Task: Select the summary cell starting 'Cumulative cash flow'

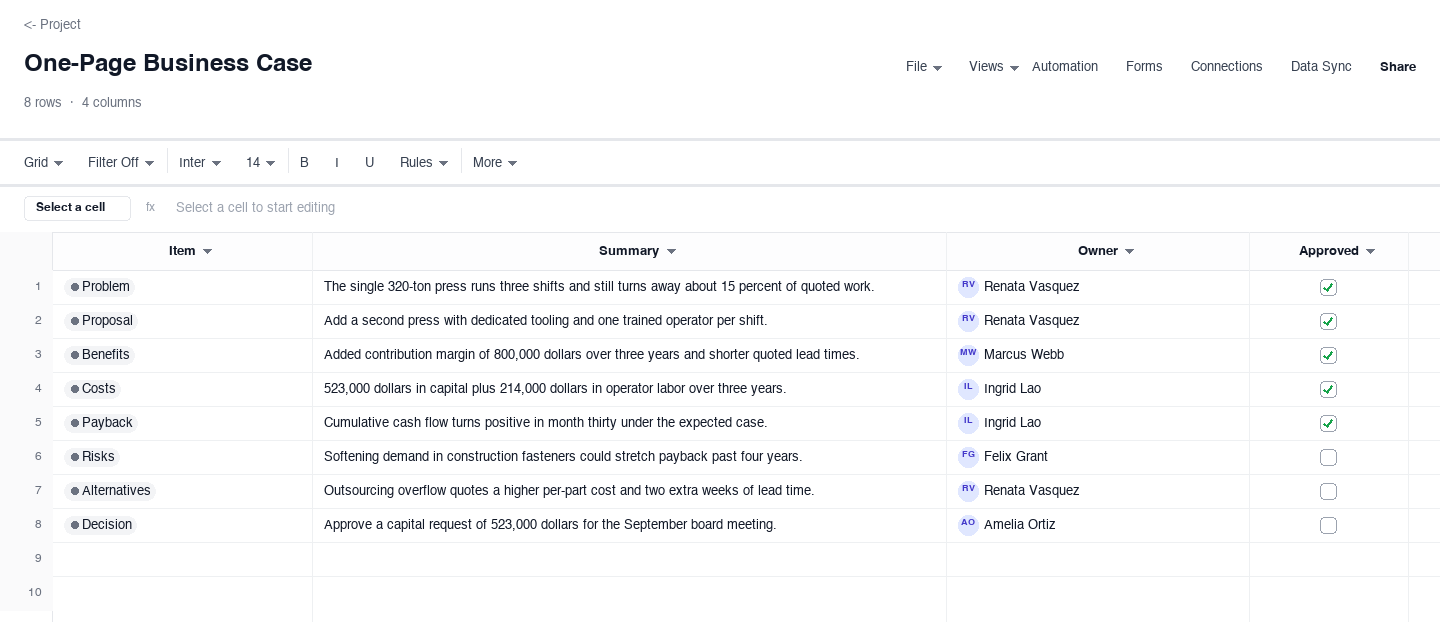Action: pyautogui.click(x=629, y=423)
